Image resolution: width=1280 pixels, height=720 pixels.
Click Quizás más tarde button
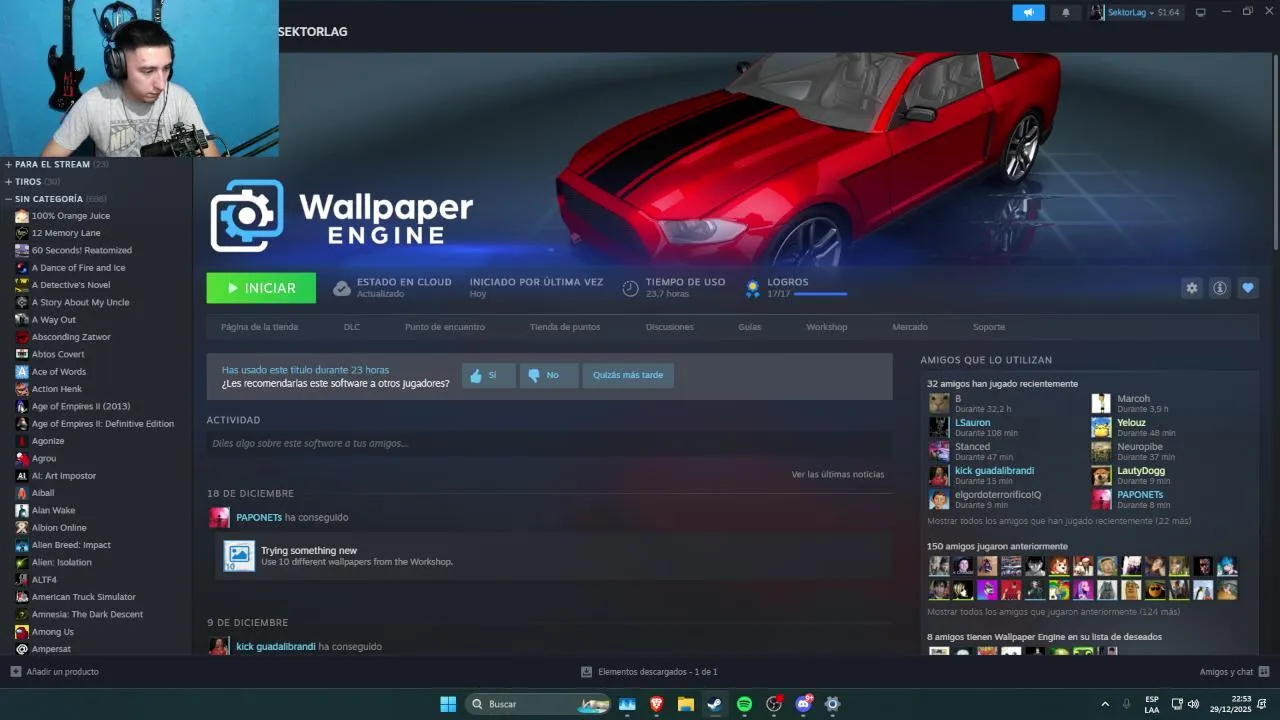[x=628, y=375]
